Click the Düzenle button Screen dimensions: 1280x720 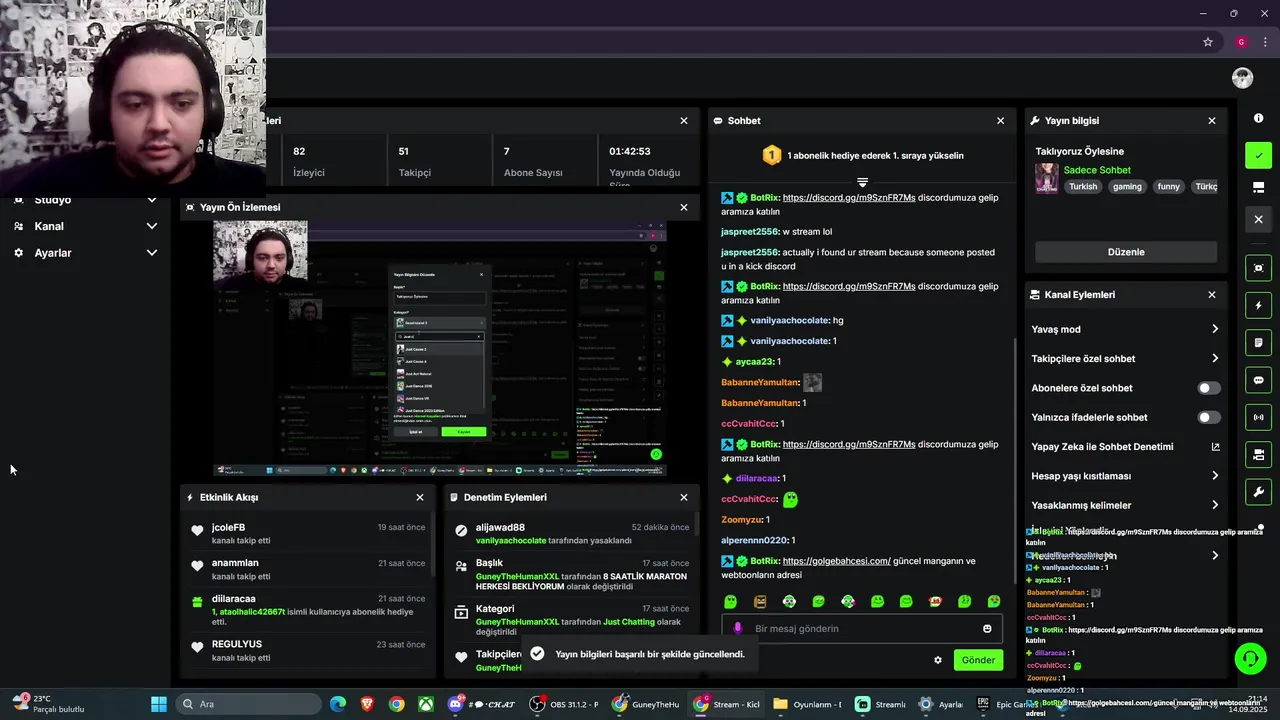tap(1126, 252)
